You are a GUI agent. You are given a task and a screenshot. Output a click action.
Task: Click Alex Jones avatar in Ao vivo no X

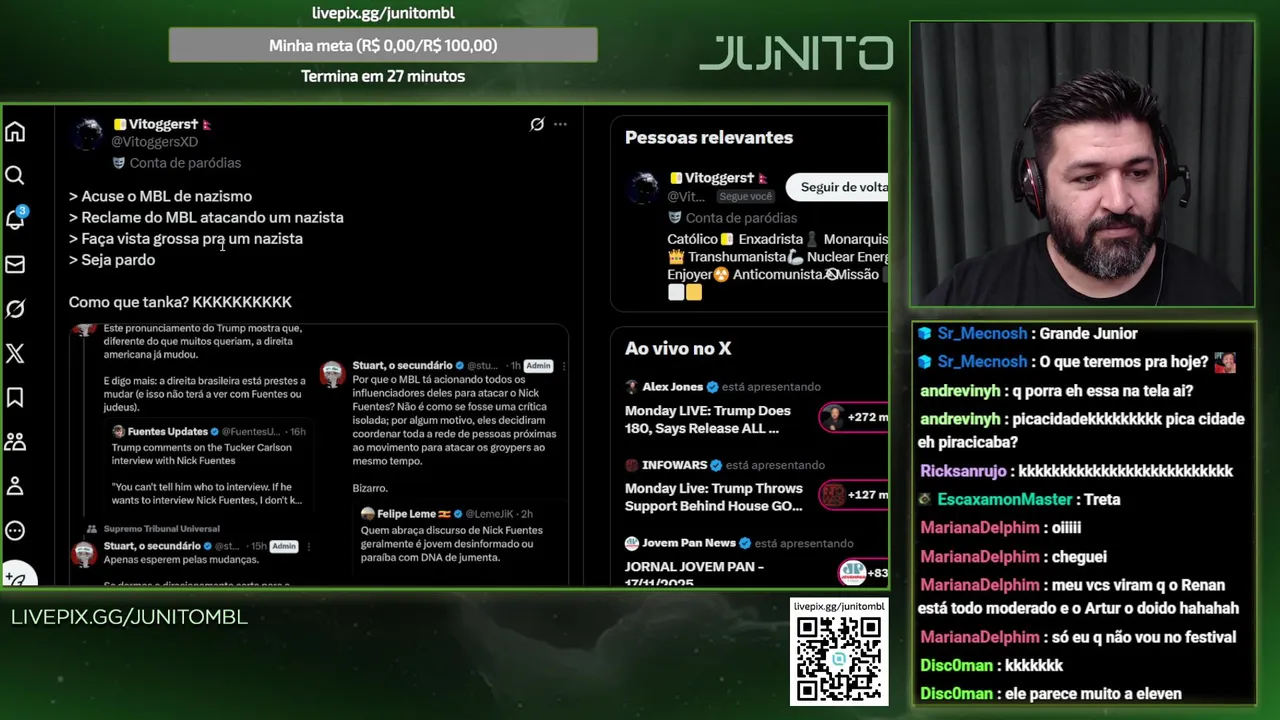[632, 387]
